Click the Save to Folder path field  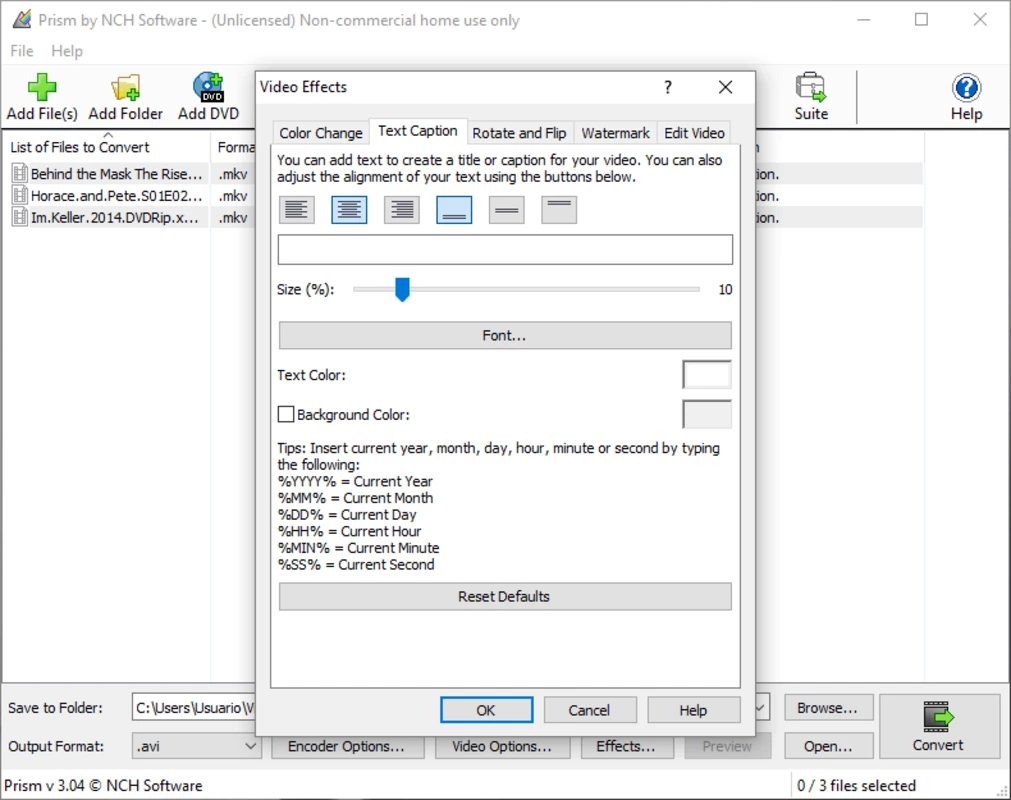pyautogui.click(x=194, y=708)
